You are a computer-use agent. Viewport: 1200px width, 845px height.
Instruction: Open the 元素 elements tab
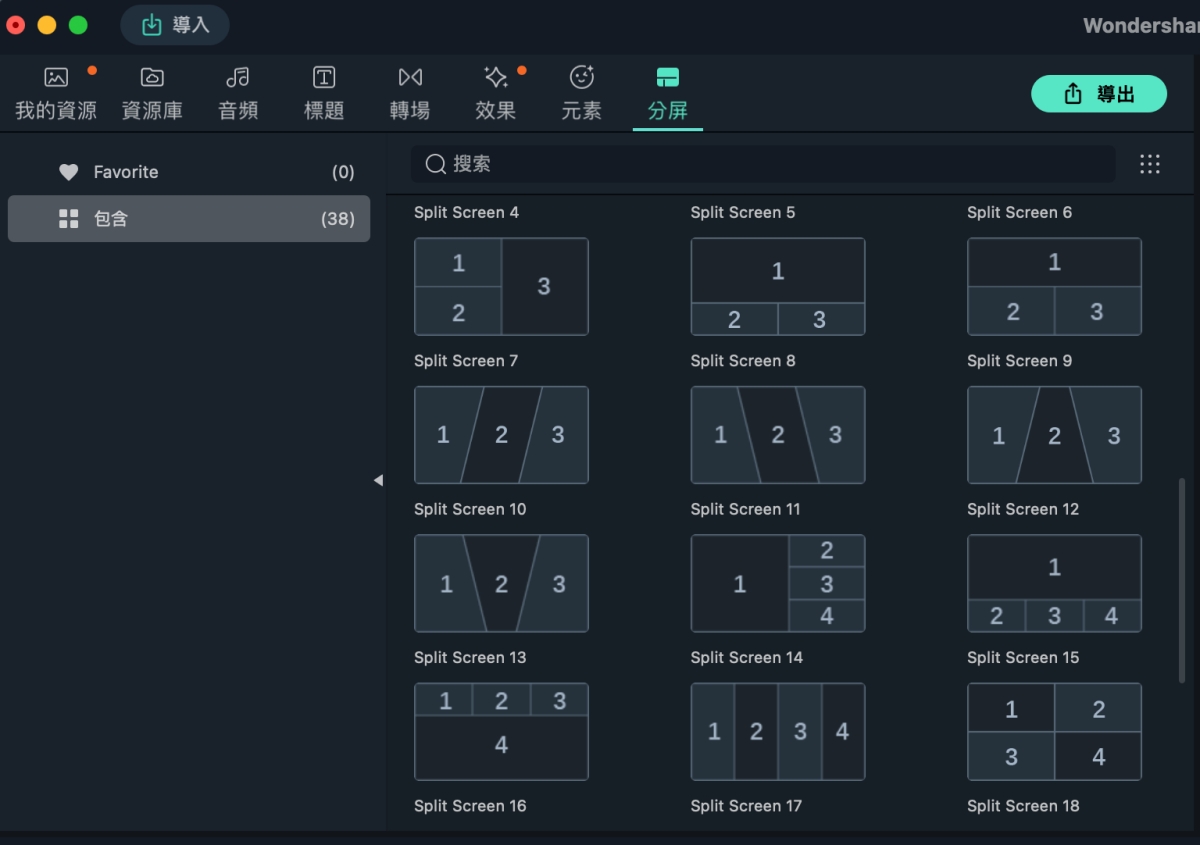tap(581, 94)
